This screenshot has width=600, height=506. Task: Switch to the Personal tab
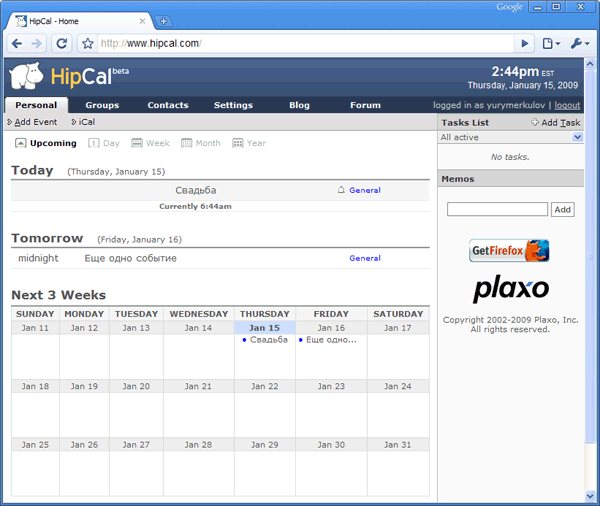coord(36,105)
